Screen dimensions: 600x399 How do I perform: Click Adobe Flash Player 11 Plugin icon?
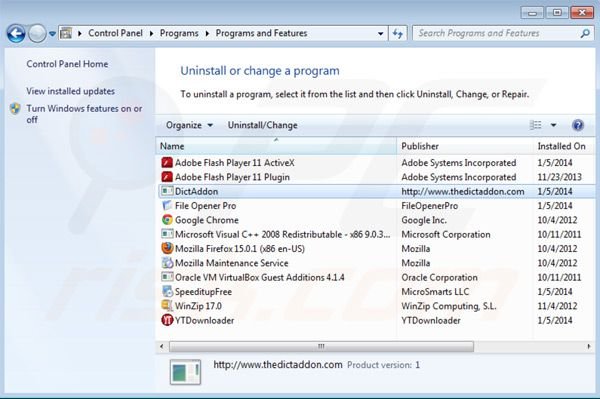point(167,177)
